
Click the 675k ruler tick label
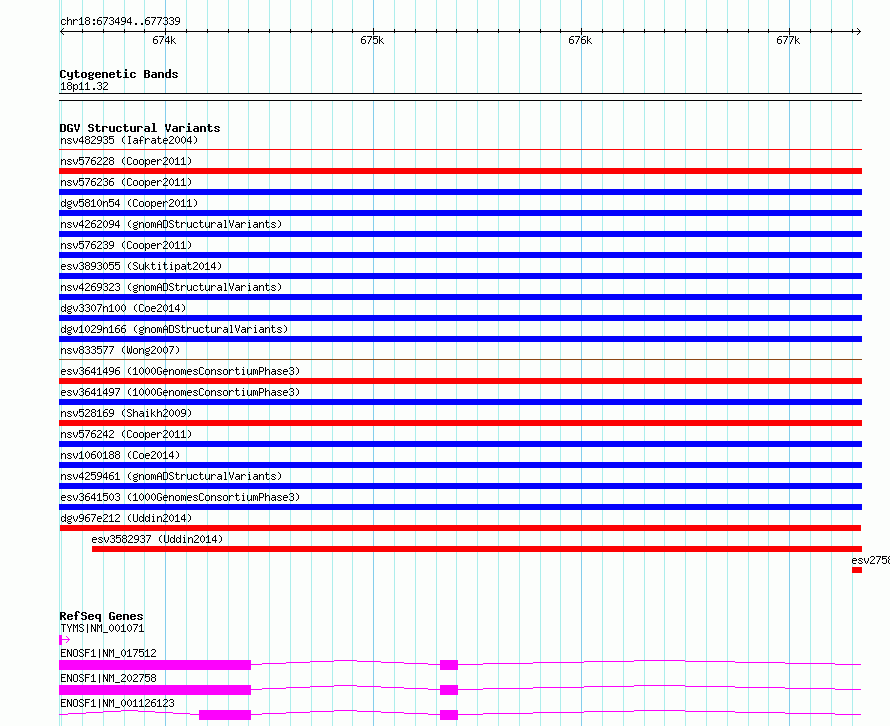click(372, 40)
